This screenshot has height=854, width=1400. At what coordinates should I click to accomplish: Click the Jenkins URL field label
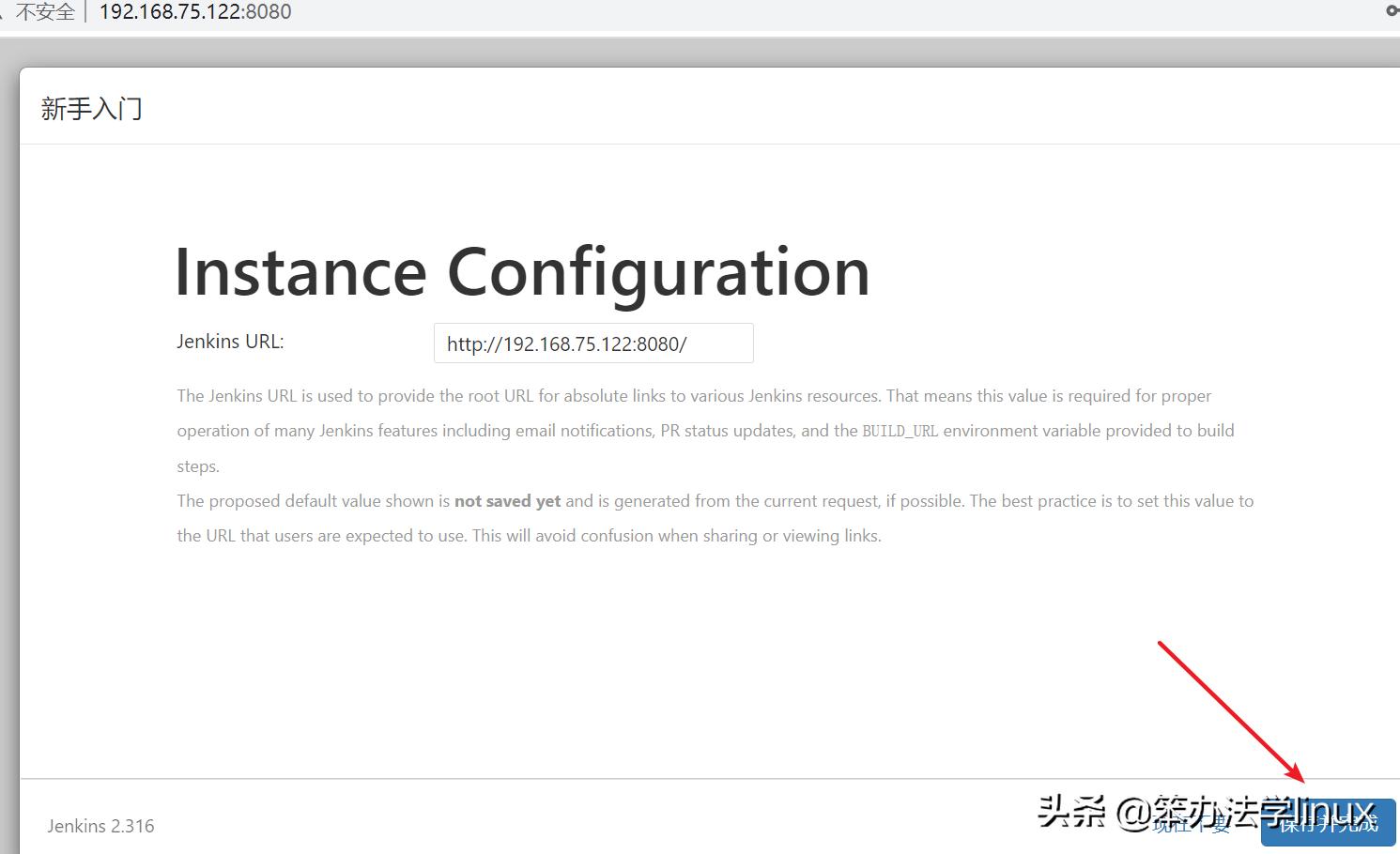tap(229, 341)
